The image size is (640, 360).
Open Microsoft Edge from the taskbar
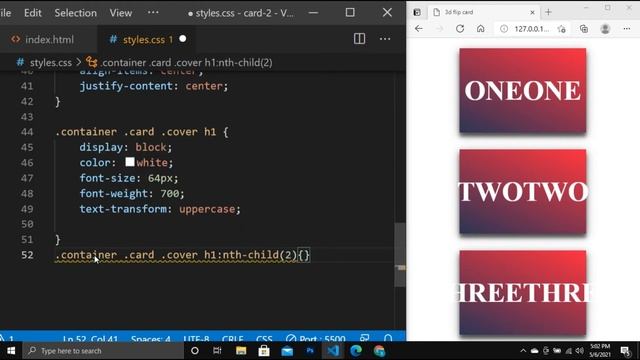(x=356, y=351)
